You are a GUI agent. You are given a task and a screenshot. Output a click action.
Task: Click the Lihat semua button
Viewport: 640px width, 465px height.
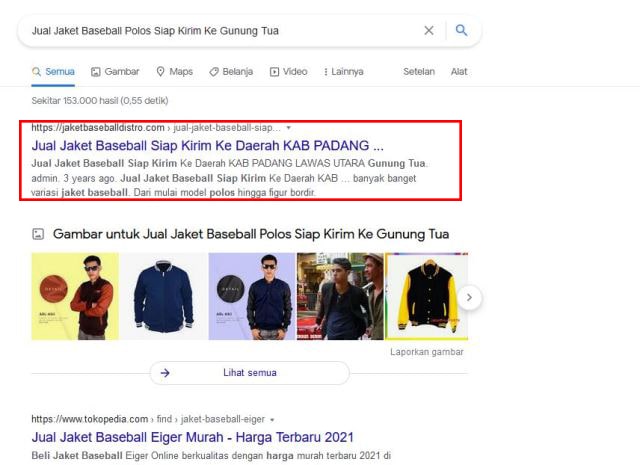pos(249,373)
